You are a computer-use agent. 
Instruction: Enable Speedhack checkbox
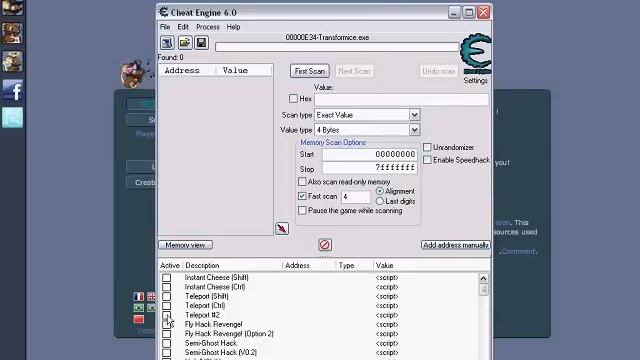[427, 160]
